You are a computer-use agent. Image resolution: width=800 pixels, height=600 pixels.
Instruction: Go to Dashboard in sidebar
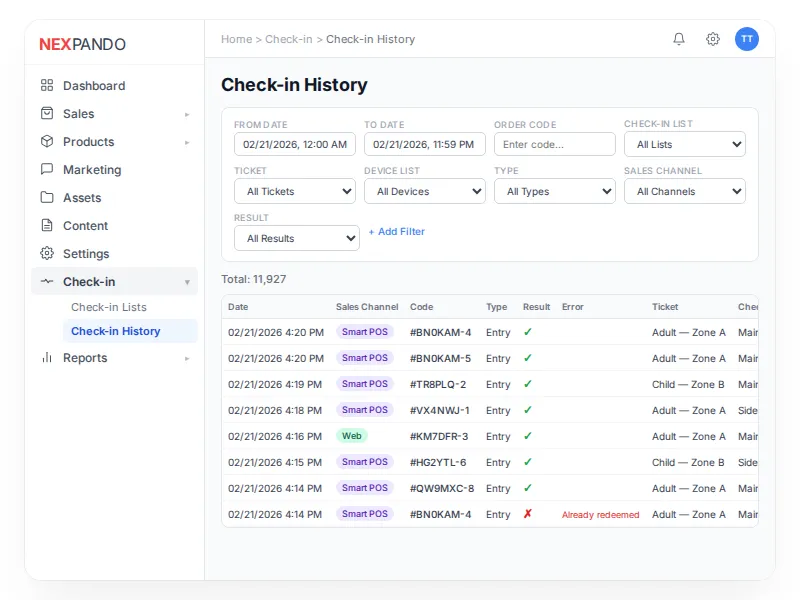114,85
